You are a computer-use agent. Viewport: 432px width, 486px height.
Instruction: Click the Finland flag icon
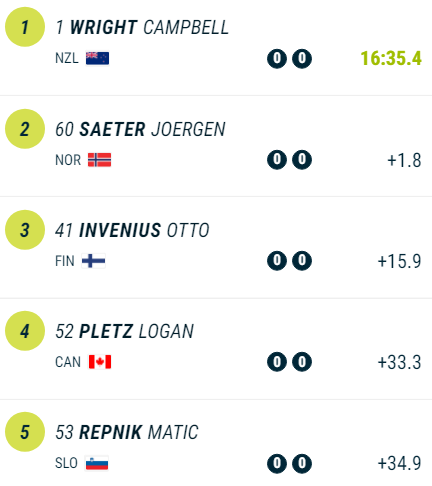point(94,261)
